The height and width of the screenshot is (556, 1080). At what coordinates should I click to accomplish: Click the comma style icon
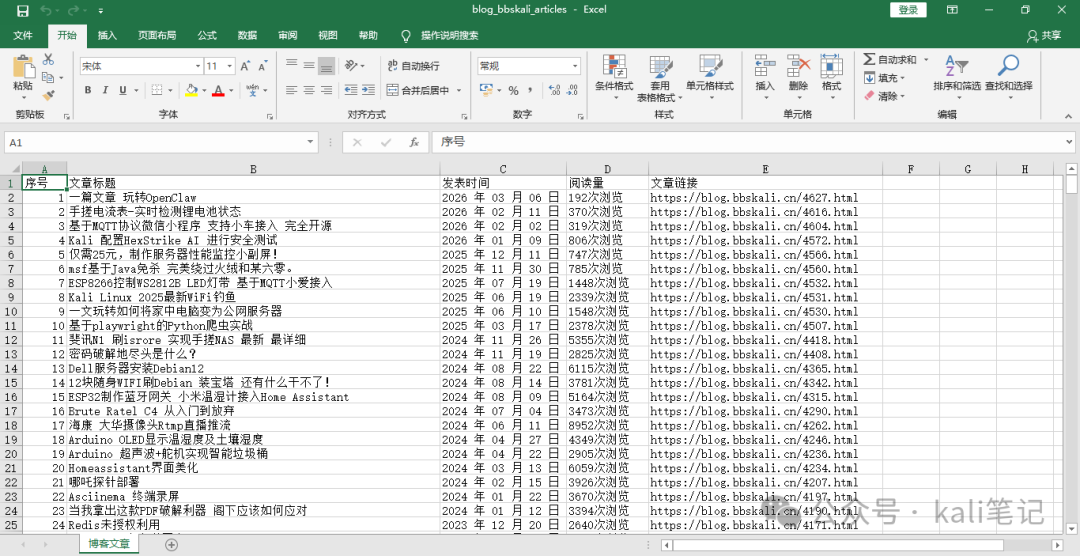pyautogui.click(x=530, y=90)
